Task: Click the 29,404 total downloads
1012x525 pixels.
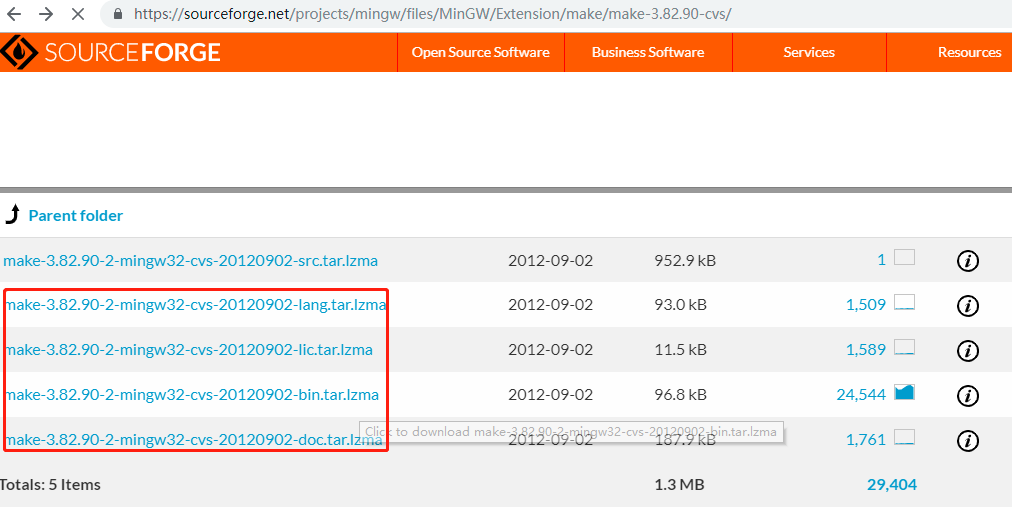Action: point(891,484)
